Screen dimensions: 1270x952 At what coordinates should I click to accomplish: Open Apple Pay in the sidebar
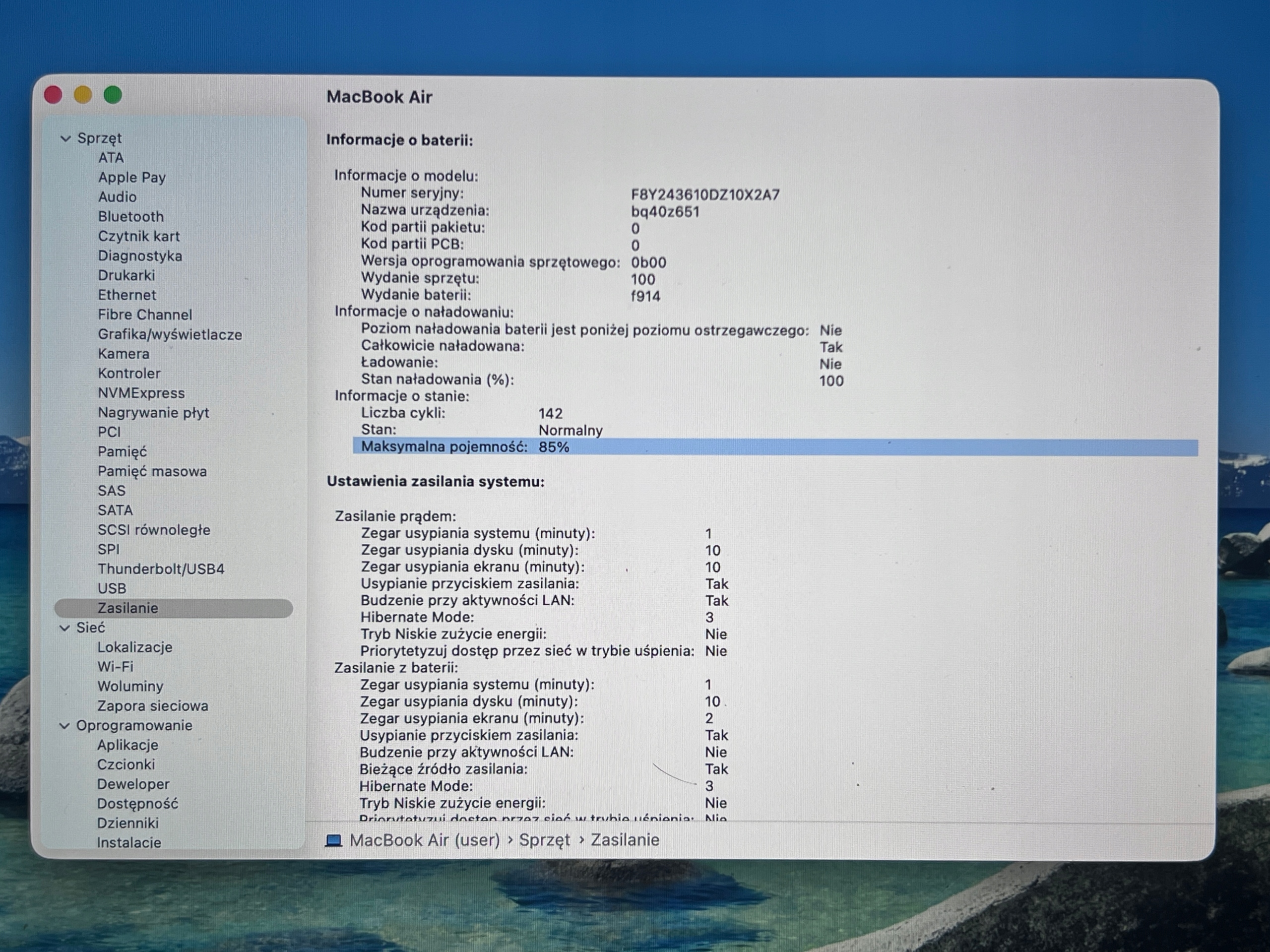coord(132,178)
